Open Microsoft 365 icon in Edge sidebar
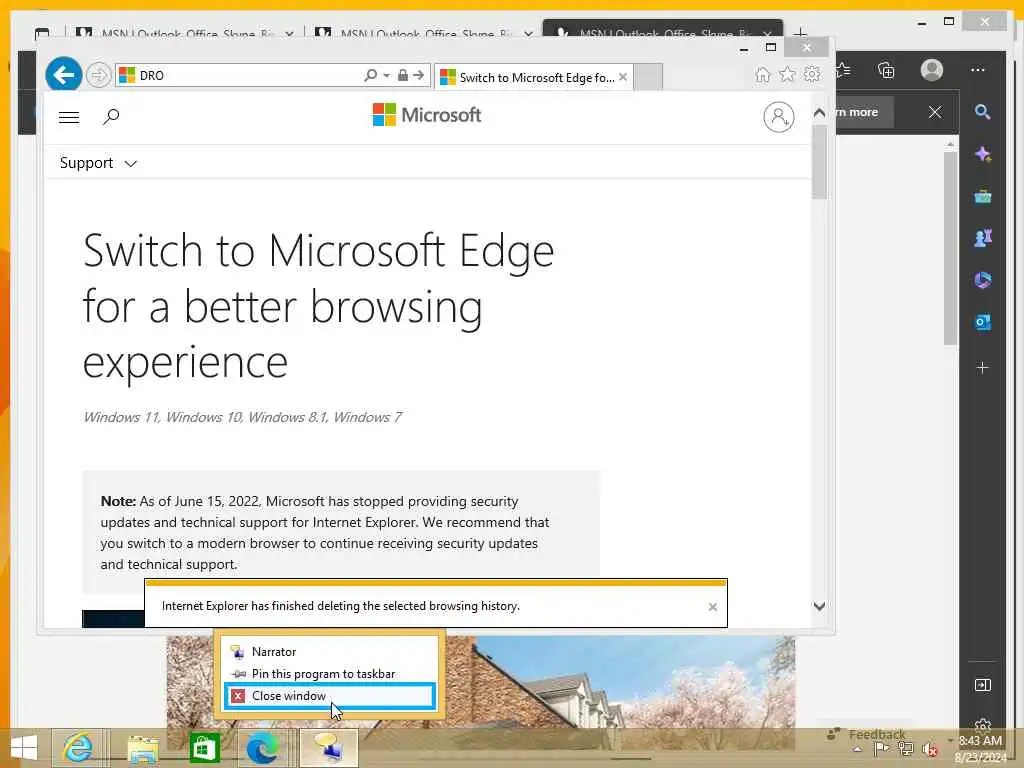Image resolution: width=1024 pixels, height=768 pixels. click(x=982, y=280)
